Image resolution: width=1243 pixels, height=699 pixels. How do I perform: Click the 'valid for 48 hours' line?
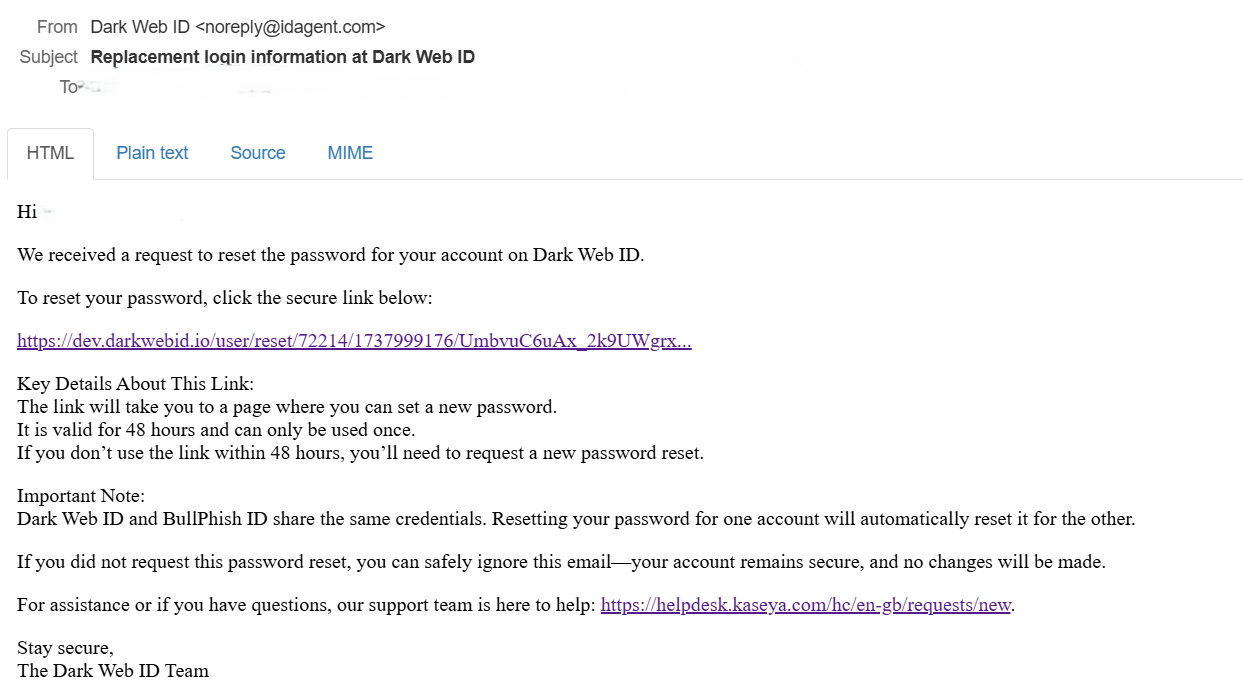[x=215, y=430]
